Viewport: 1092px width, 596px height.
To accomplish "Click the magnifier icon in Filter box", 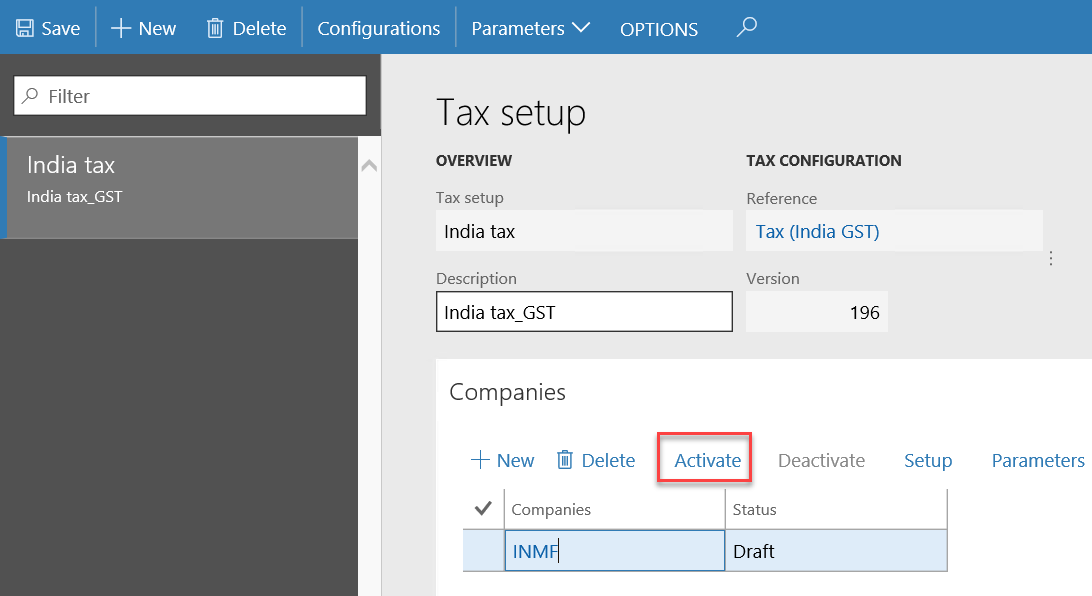I will 30,95.
